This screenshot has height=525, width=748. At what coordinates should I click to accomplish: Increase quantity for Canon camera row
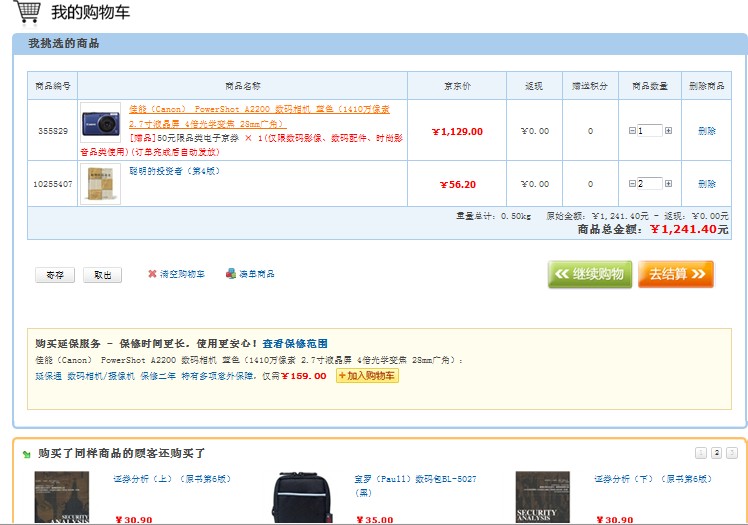point(668,131)
